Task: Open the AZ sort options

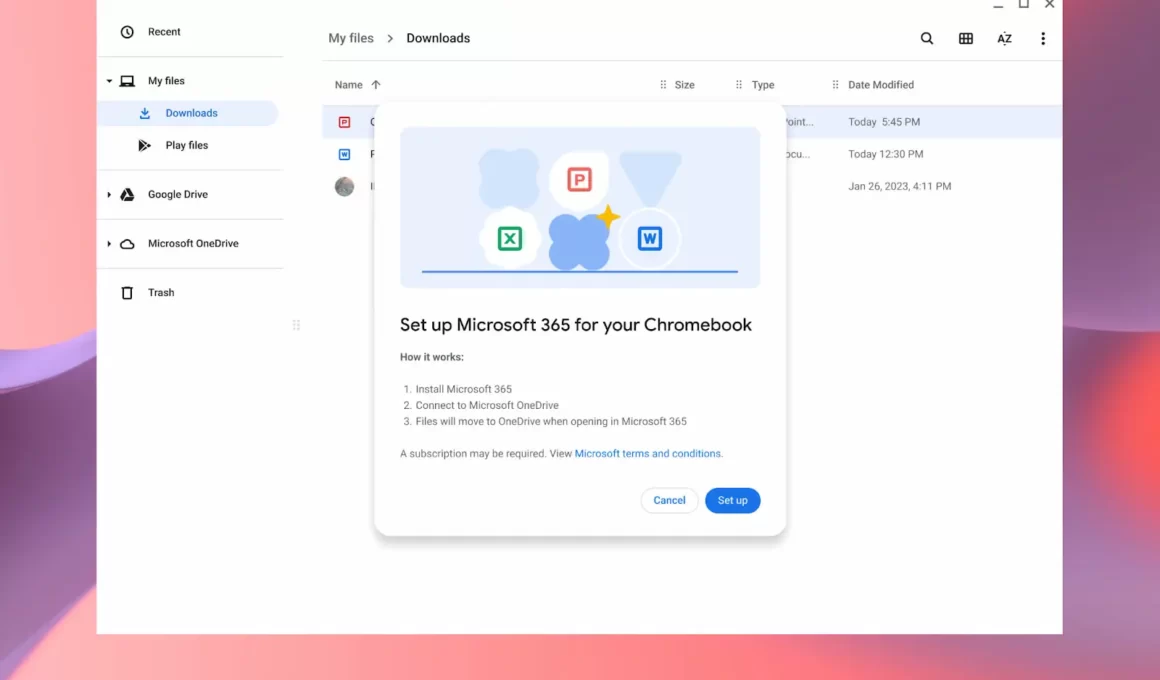Action: click(x=1004, y=39)
